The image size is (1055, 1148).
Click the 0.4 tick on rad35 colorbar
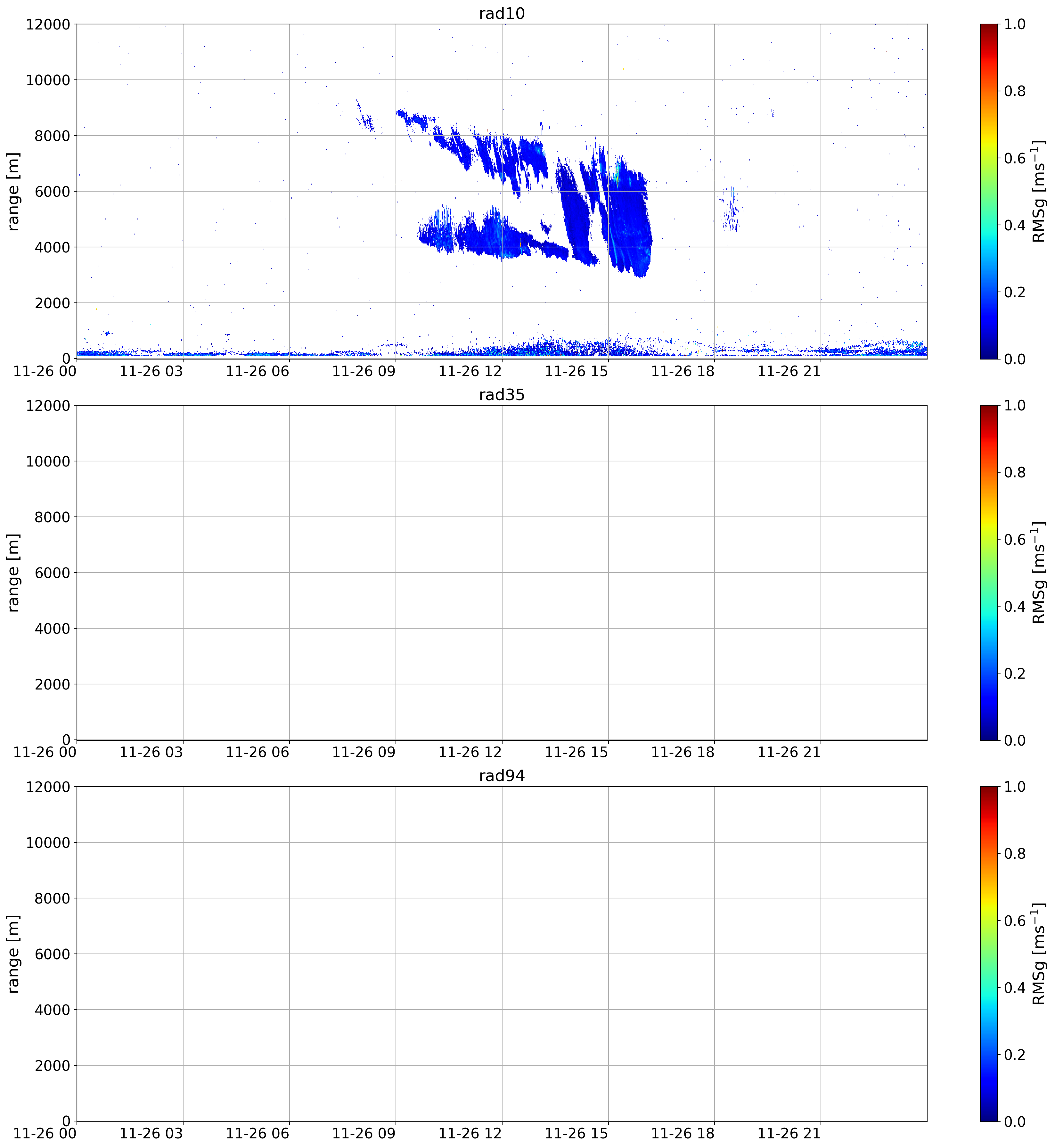pos(1014,607)
